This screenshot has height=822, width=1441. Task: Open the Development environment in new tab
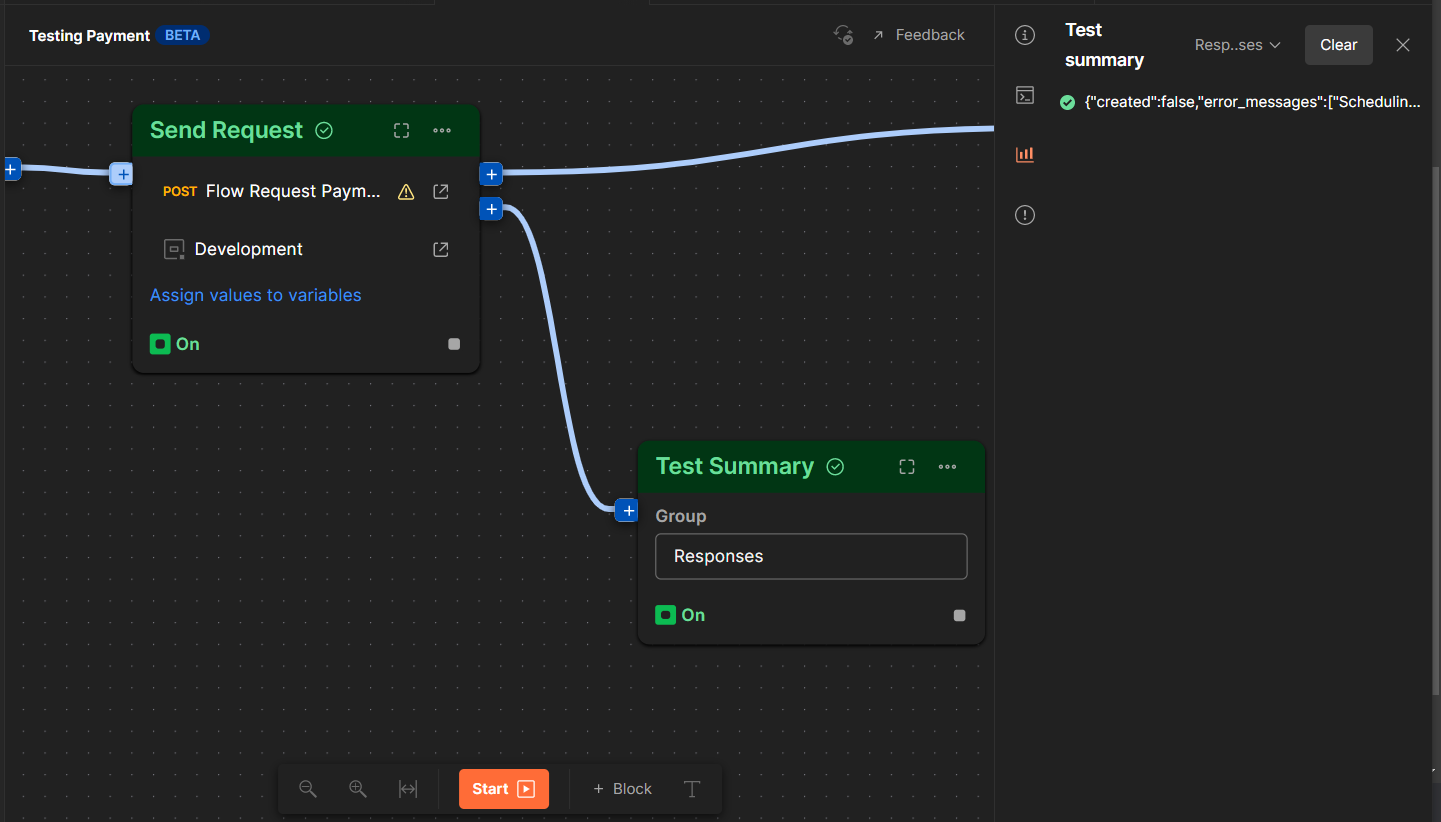coord(440,249)
